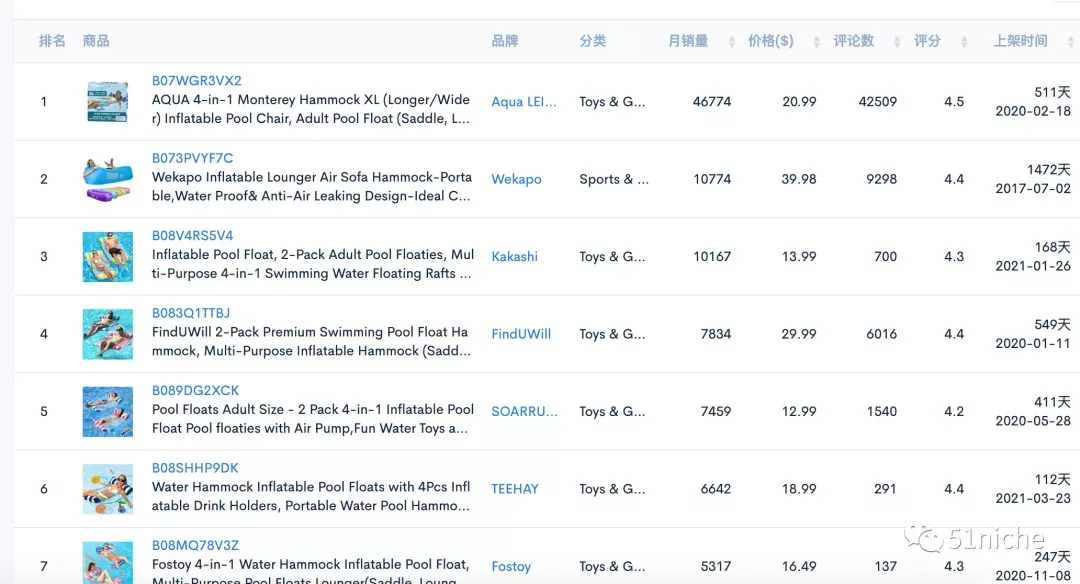Click the Sports & ... category cell
This screenshot has width=1080, height=584.
614,179
